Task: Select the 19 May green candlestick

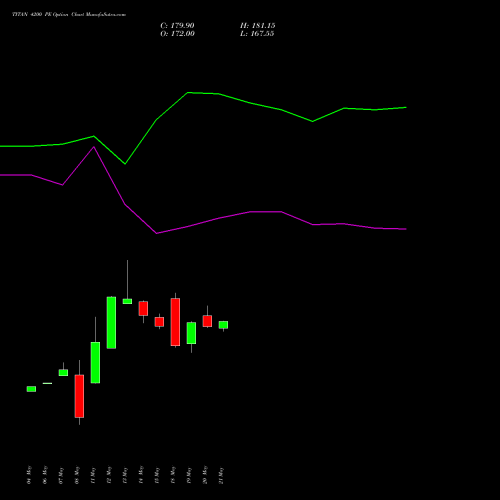Action: 191,333
